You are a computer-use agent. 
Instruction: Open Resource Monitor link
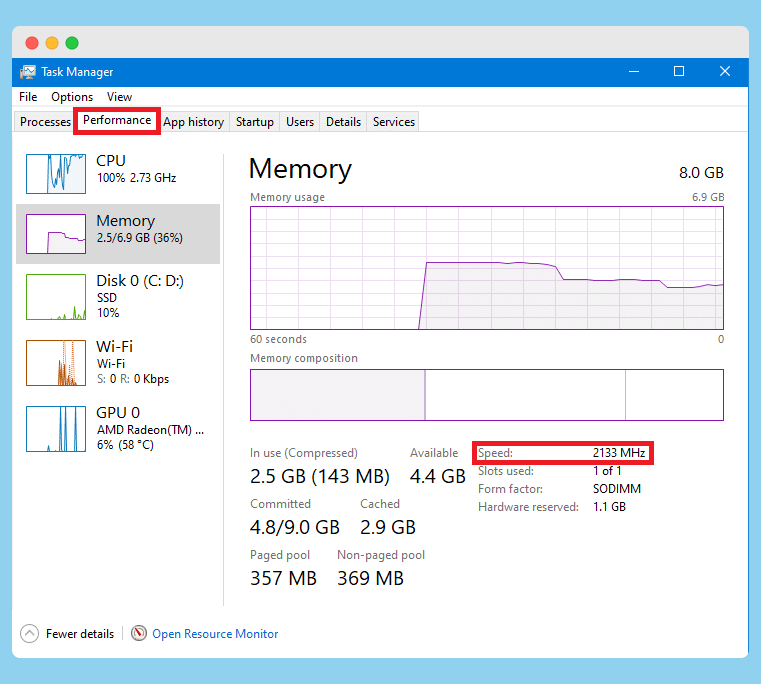[x=215, y=634]
